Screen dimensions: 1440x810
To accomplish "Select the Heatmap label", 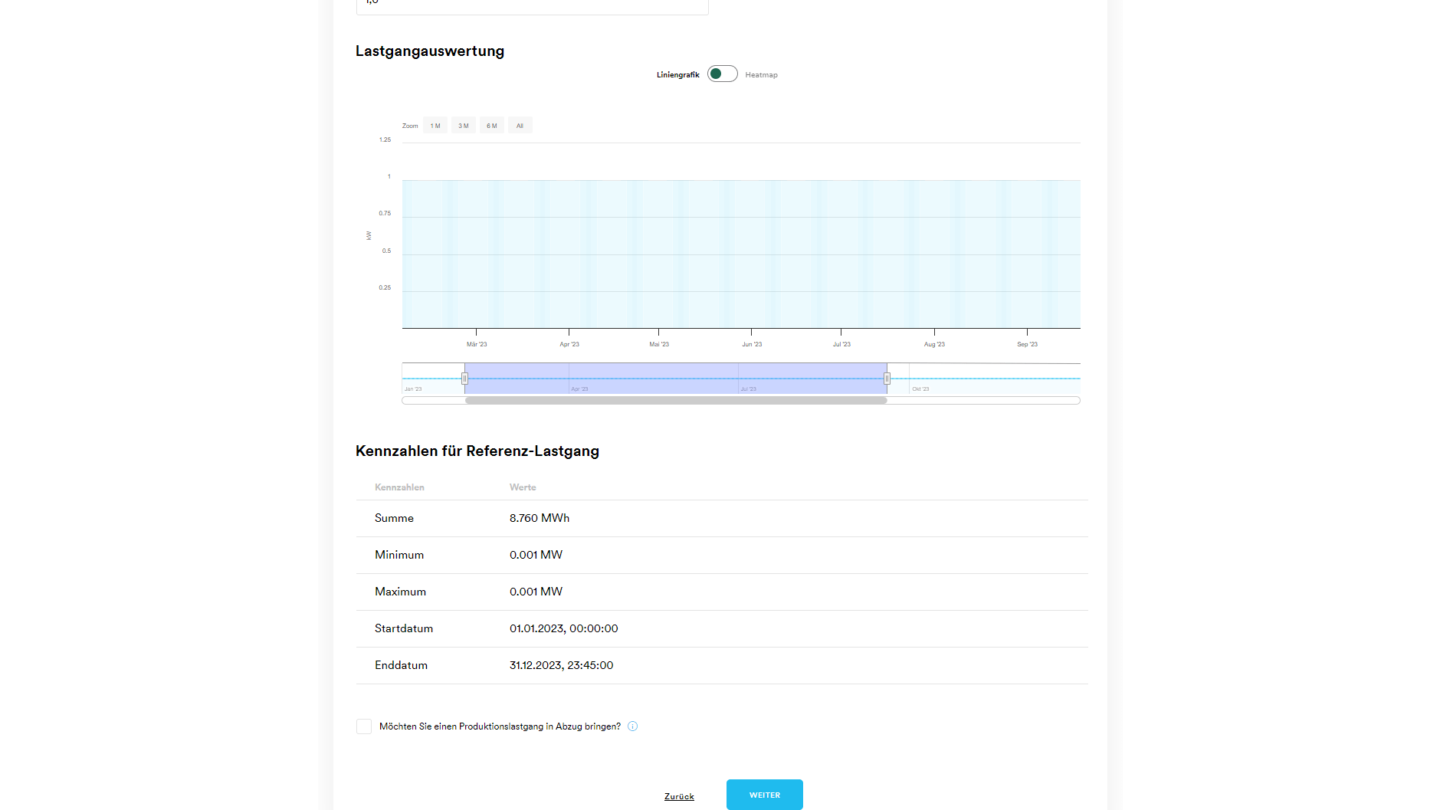I will 761,75.
